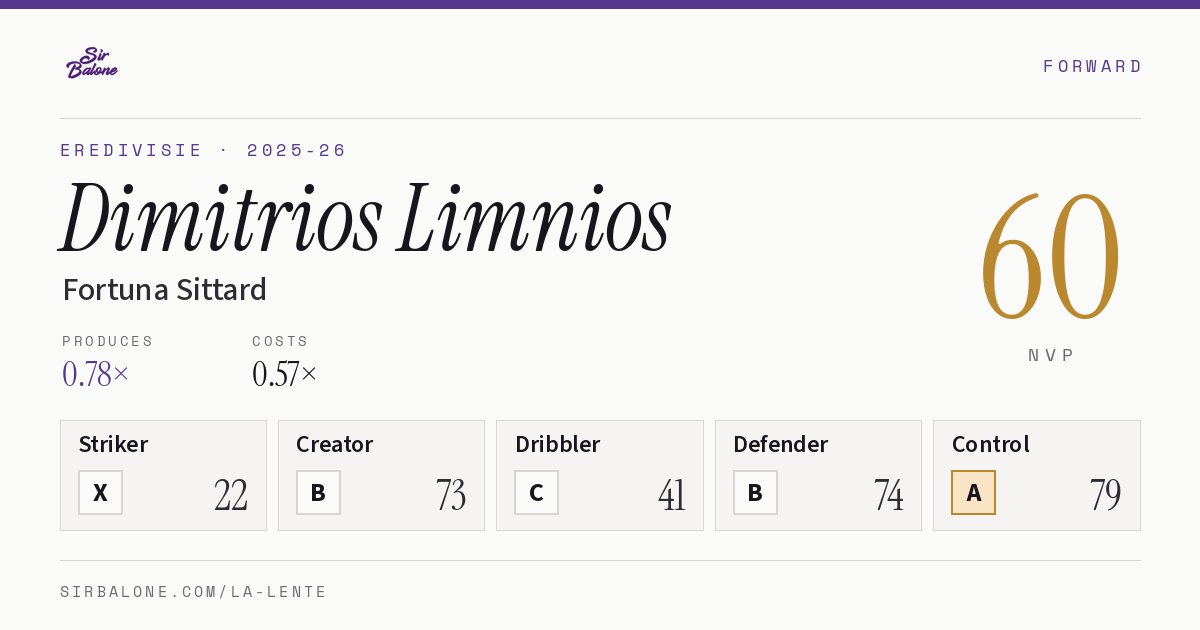Image resolution: width=1200 pixels, height=630 pixels.
Task: Click the Control score 79
Action: point(1106,495)
